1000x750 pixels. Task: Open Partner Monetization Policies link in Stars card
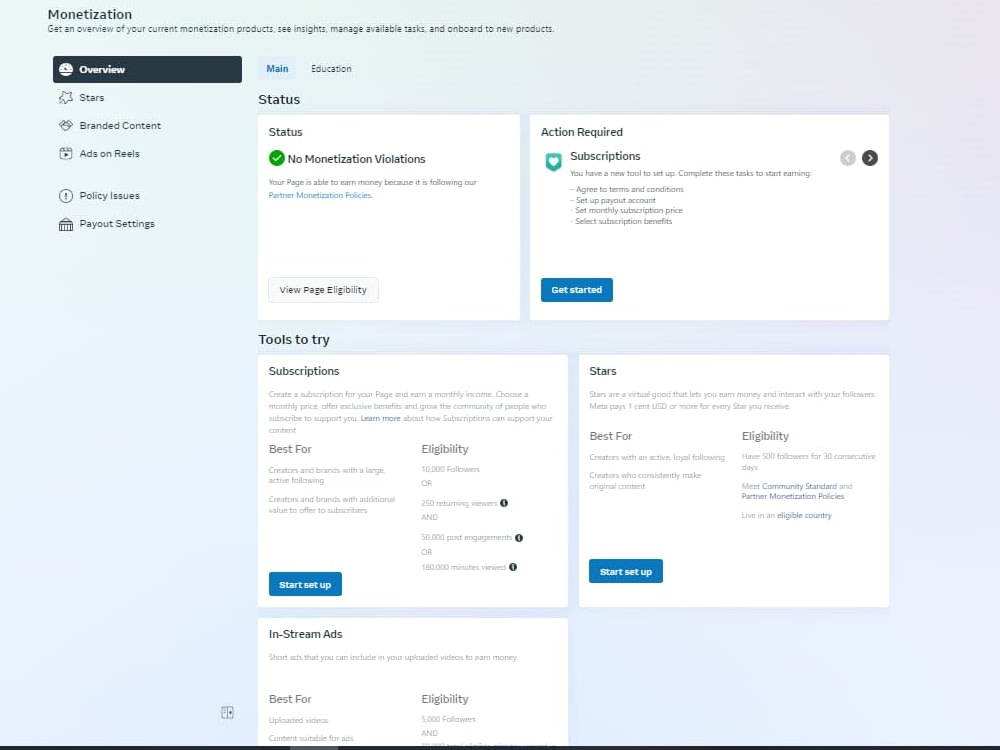793,496
